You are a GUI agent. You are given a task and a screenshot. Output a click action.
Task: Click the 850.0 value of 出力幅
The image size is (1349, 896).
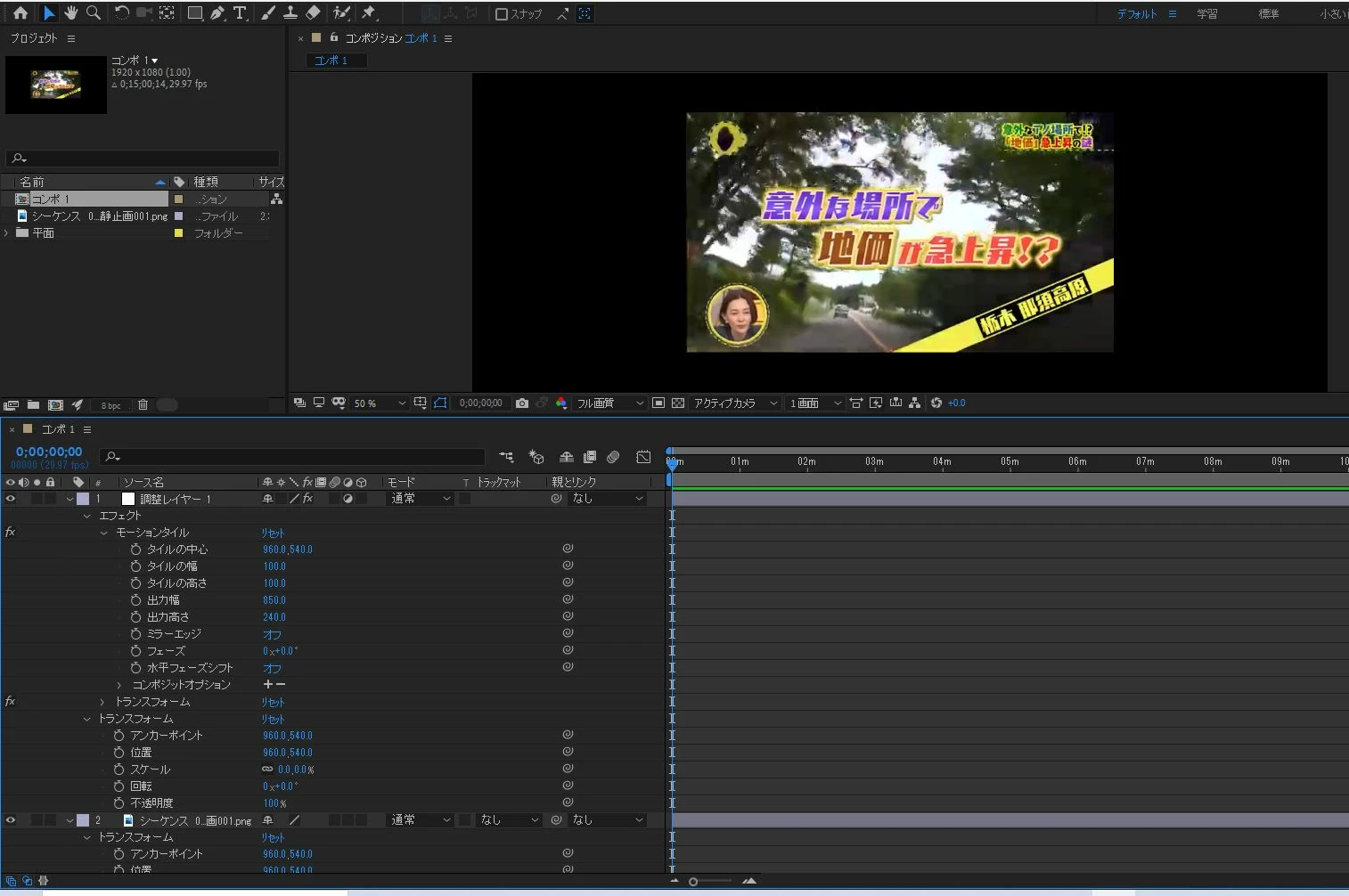(x=274, y=600)
